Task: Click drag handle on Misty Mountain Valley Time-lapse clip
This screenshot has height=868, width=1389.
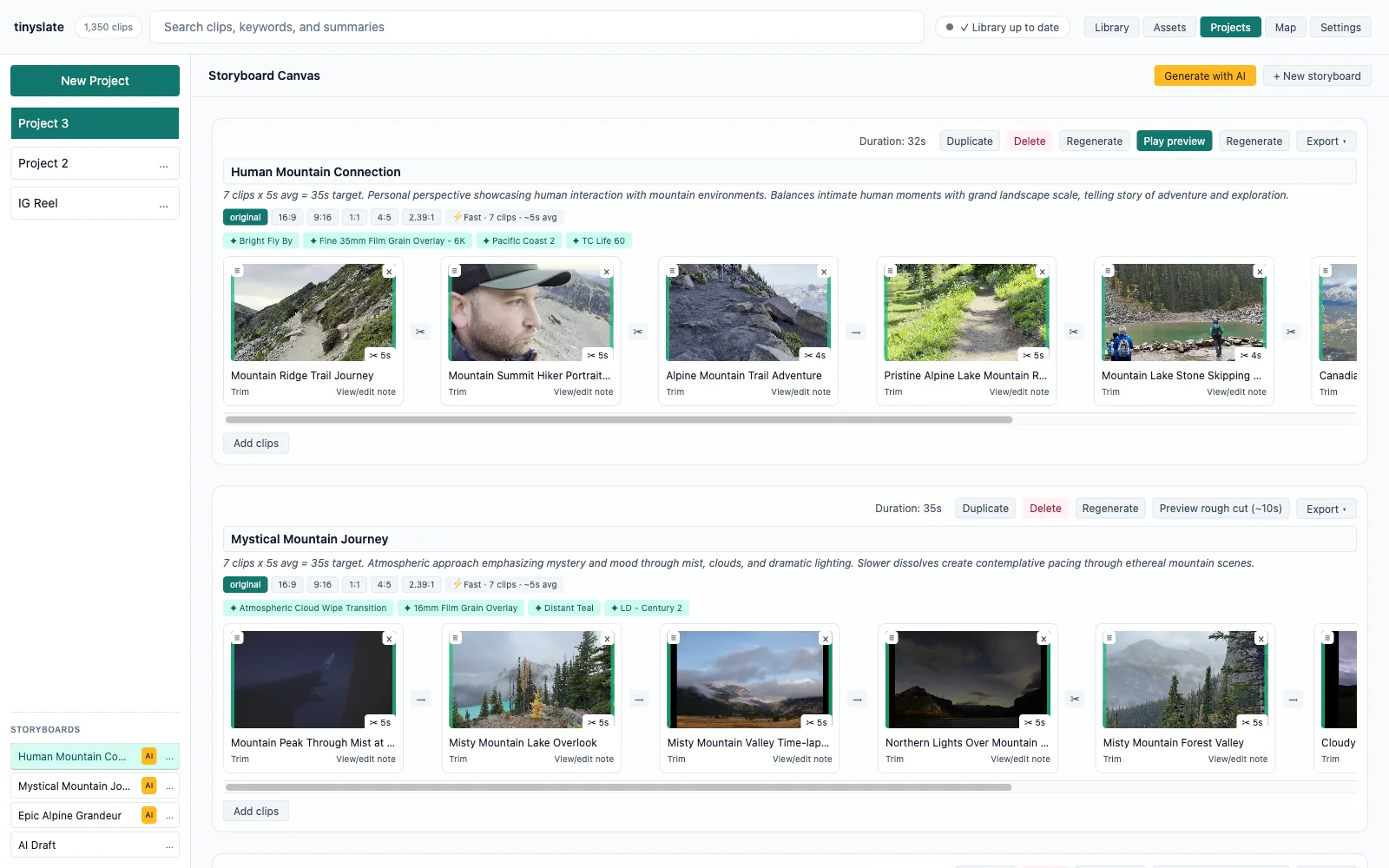Action: pos(673,638)
